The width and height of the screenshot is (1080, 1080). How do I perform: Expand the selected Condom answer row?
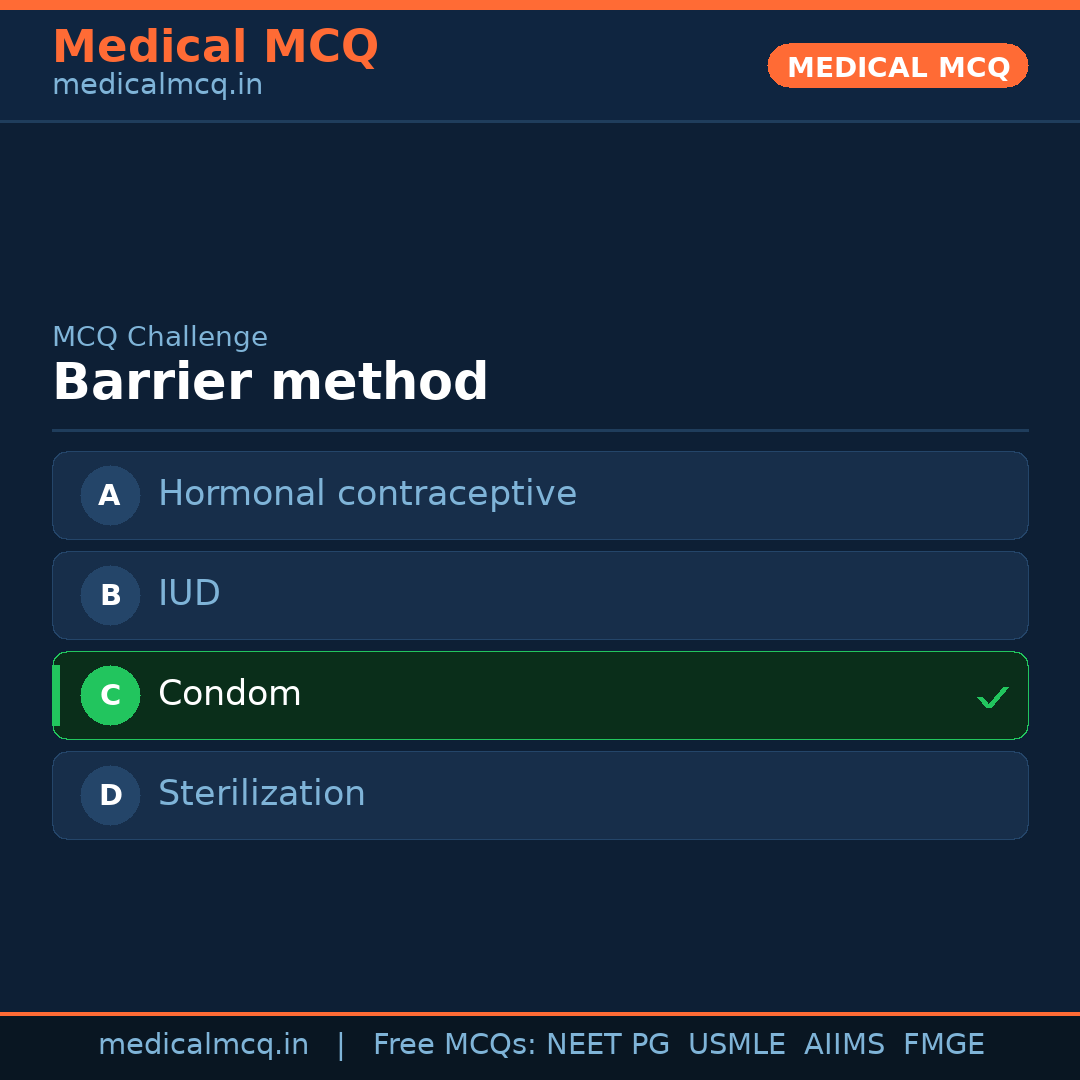[x=540, y=695]
